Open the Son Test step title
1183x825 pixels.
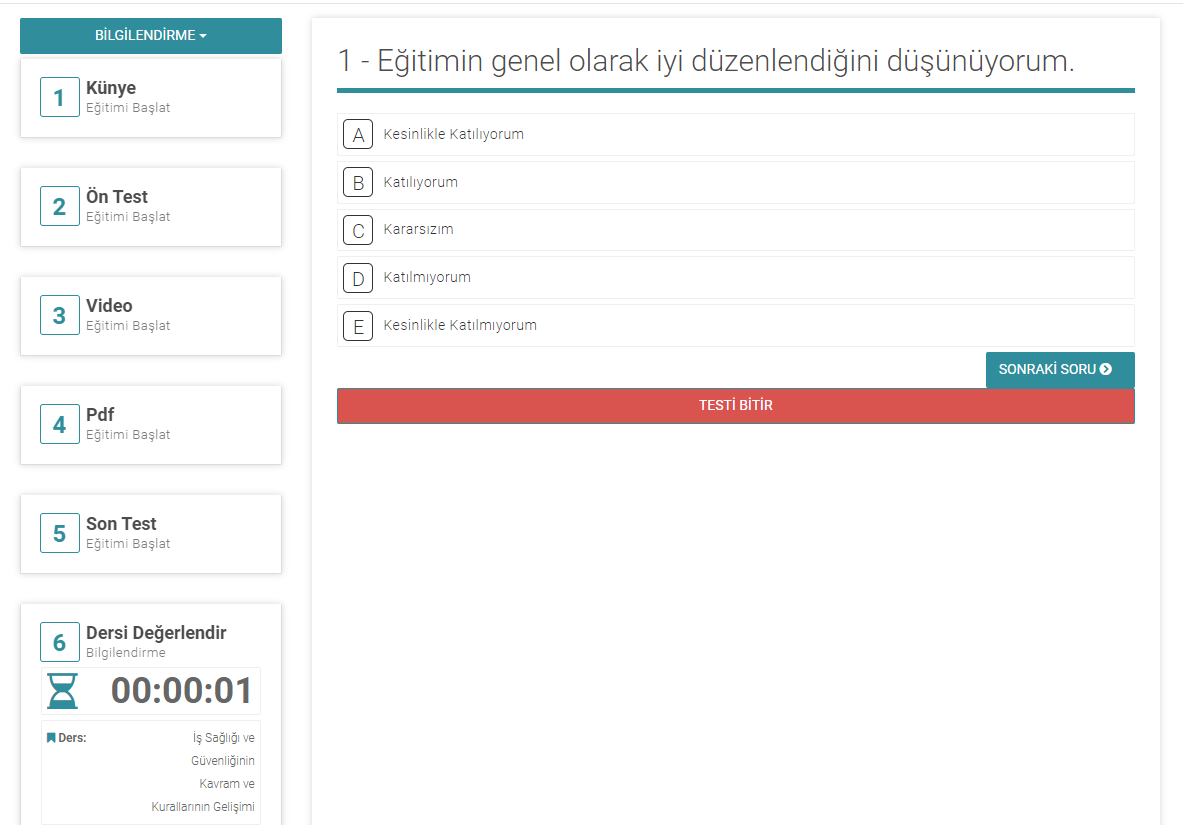pos(121,524)
